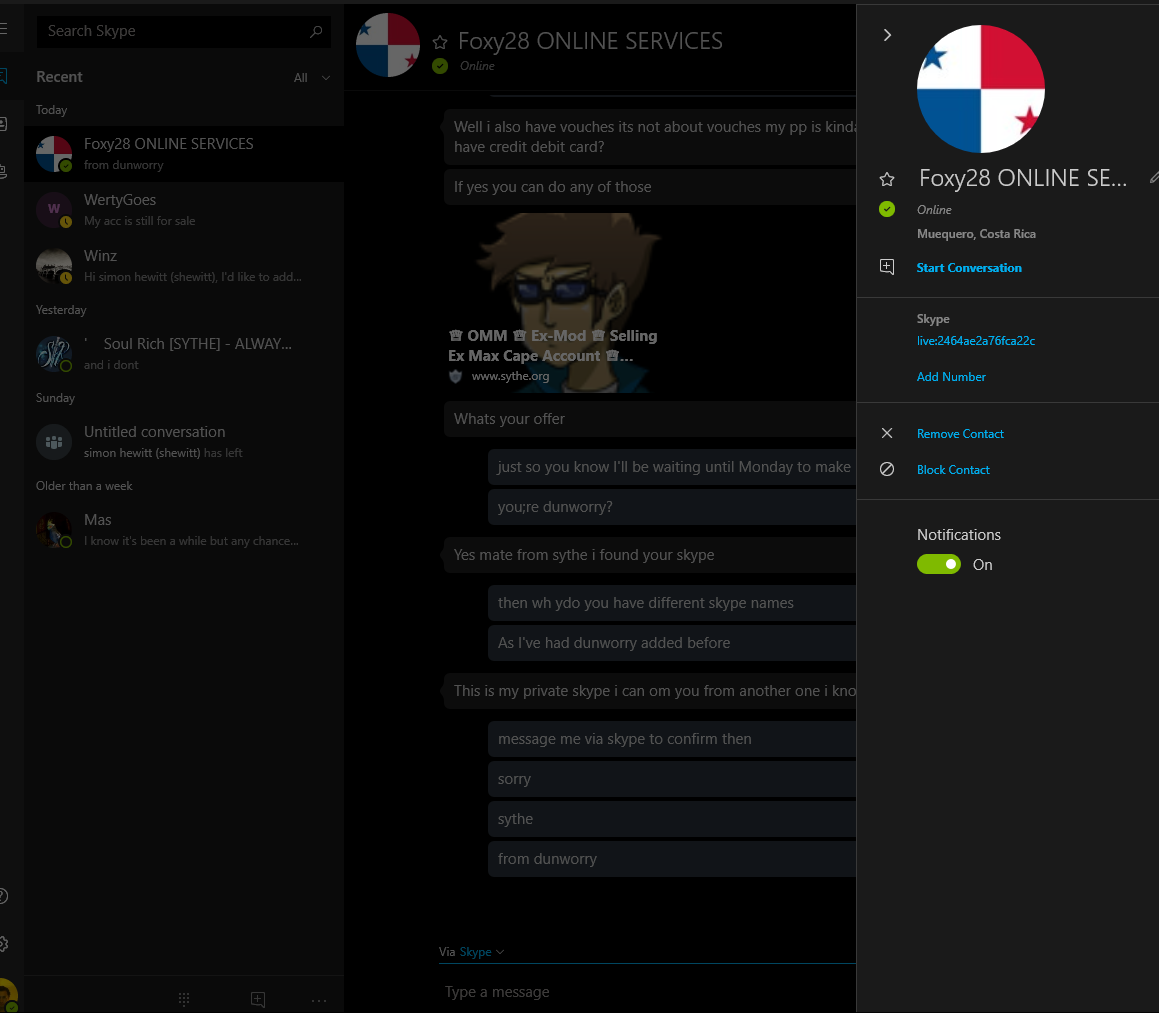Click the chat header Panama flag avatar
The image size is (1159, 1013).
tap(388, 45)
